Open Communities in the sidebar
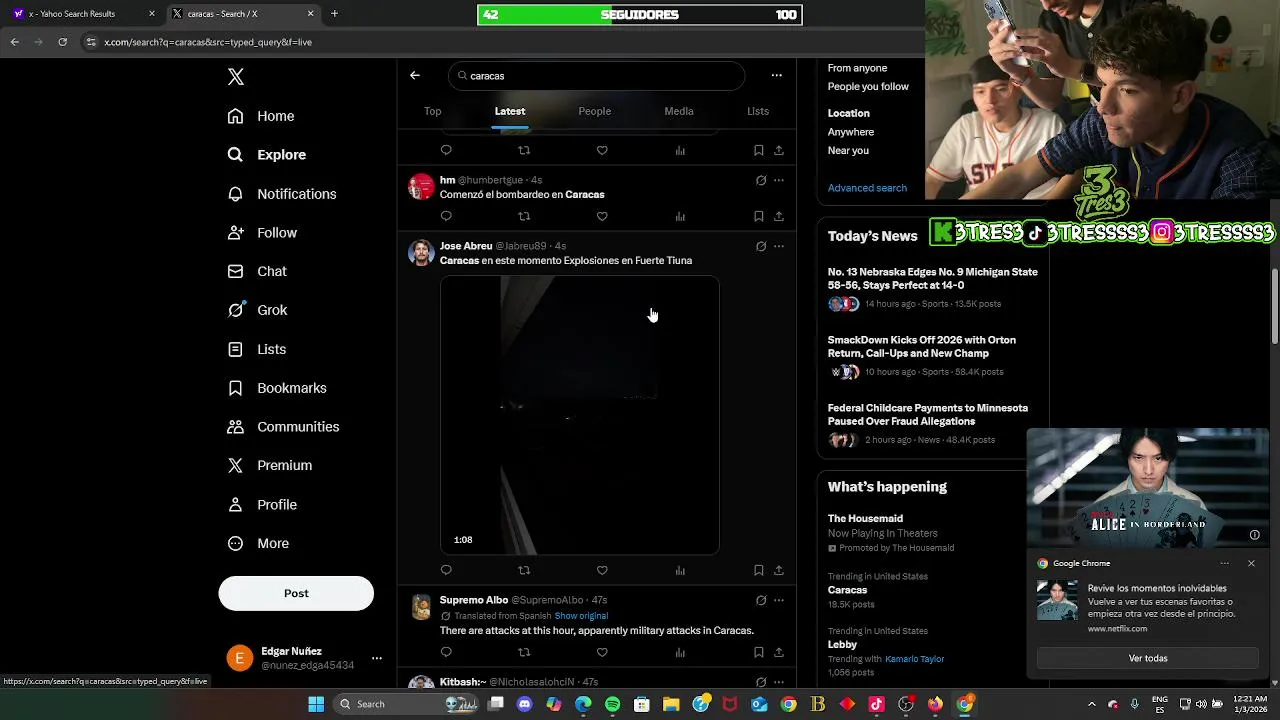The width and height of the screenshot is (1280, 720). click(283, 427)
